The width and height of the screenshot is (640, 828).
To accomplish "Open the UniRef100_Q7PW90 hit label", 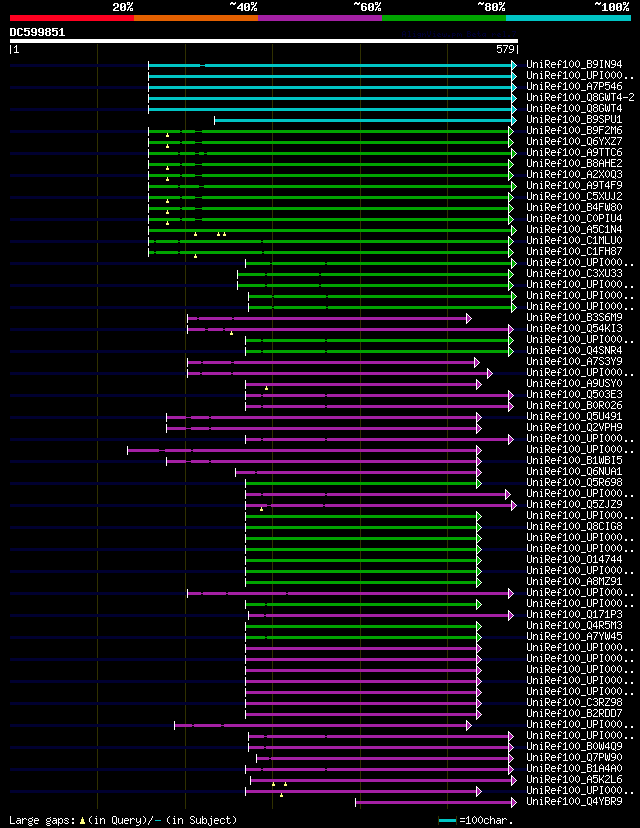I will (x=574, y=758).
